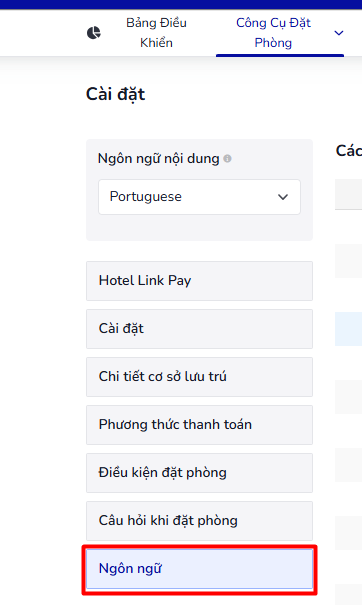This screenshot has height=605, width=362.
Task: Open the Portuguese content language selector
Action: pyautogui.click(x=199, y=197)
